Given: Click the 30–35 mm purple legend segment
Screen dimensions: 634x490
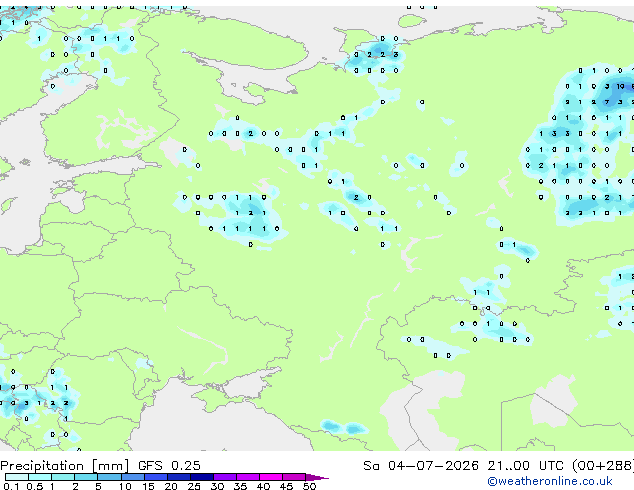Looking at the screenshot, I should click(225, 477).
